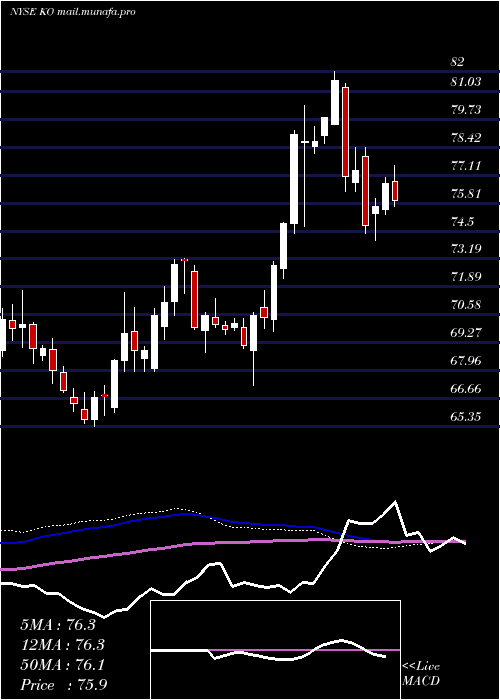This screenshot has width=500, height=700.
Task: Select the 79.73 price axis label
Action: point(467,110)
